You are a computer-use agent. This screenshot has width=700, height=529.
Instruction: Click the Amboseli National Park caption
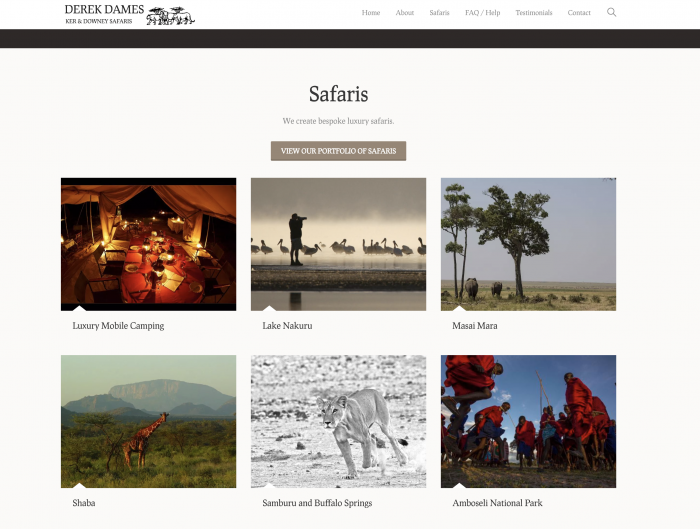(497, 503)
